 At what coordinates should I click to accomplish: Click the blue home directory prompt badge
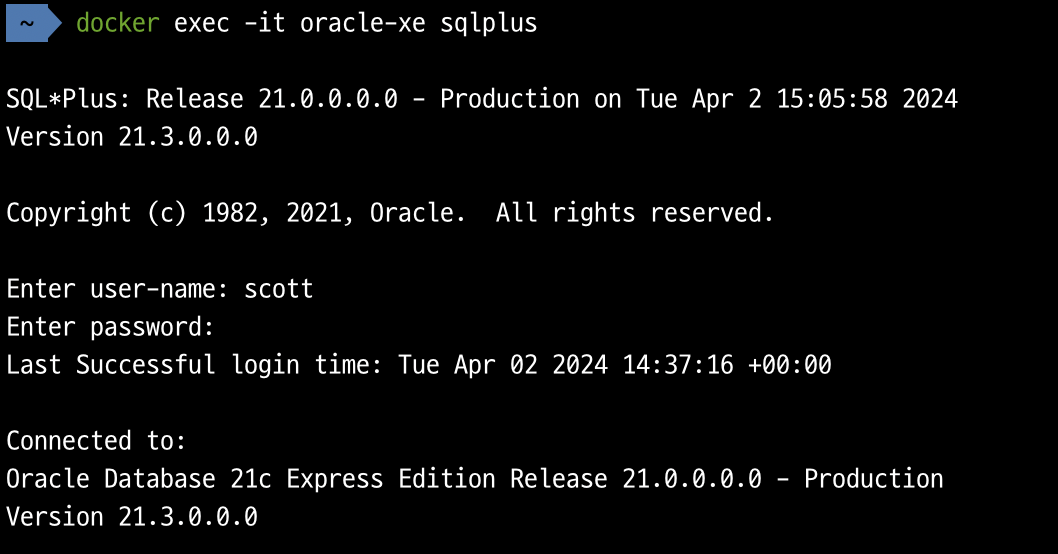pyautogui.click(x=33, y=23)
